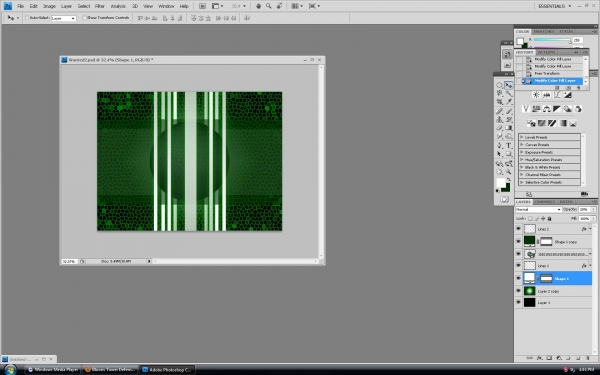Click the Hand tool in application bar
Screen dimensions: 600x375
point(258,6)
